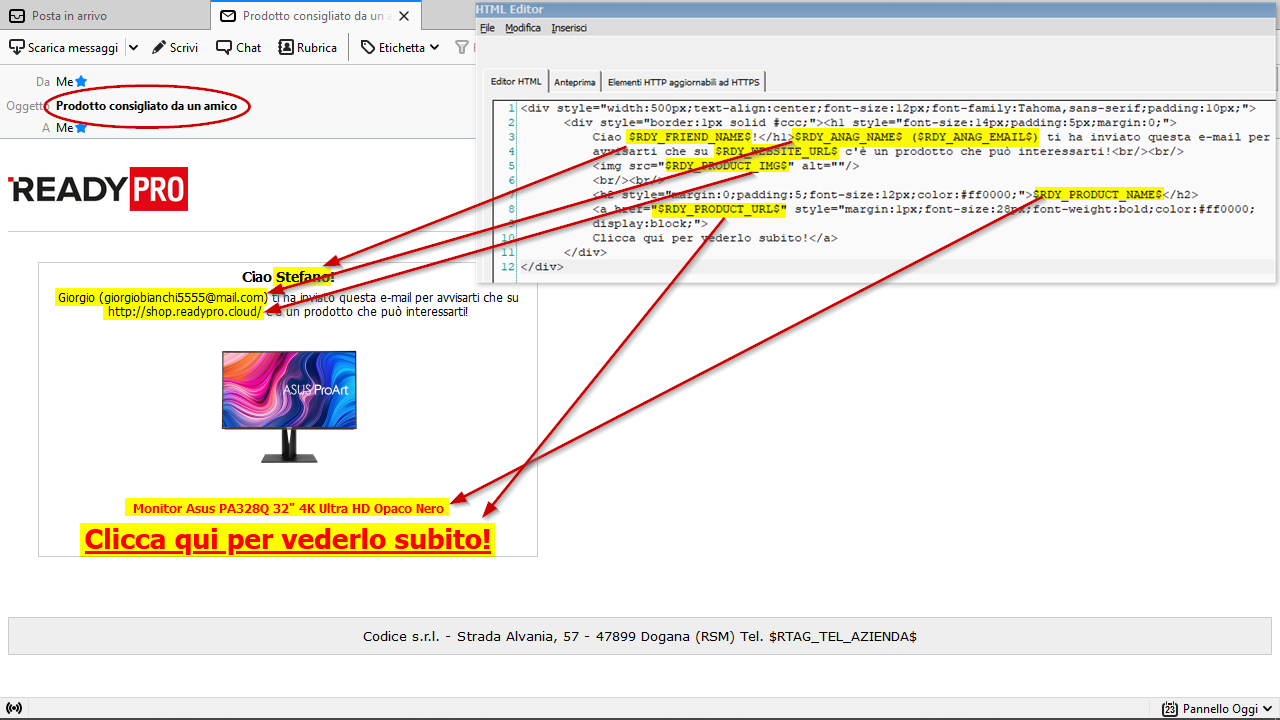Open the File menu in HTML Editor
Viewport: 1280px width, 720px height.
click(x=487, y=28)
